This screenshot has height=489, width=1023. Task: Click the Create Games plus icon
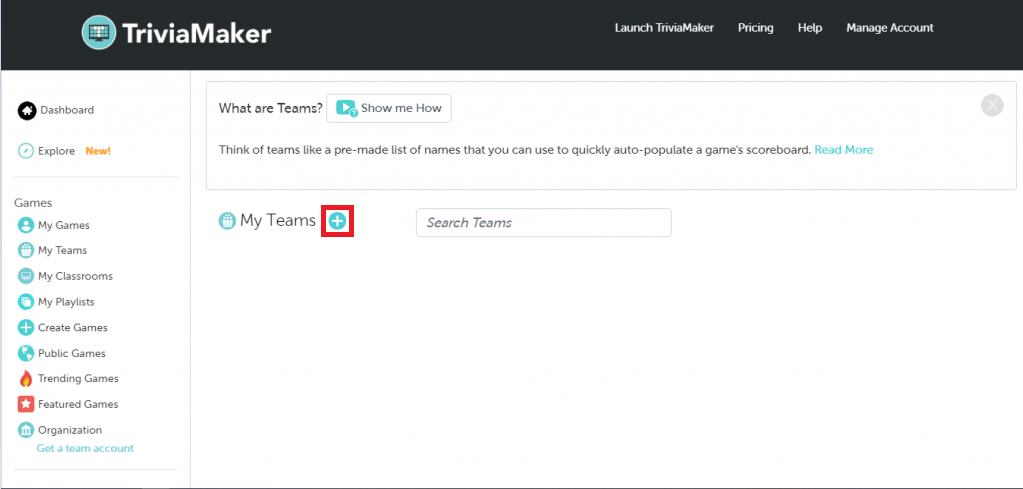tap(26, 328)
